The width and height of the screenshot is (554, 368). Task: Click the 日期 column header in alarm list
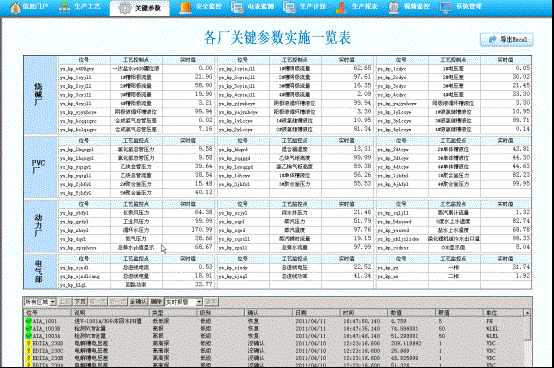pyautogui.click(x=317, y=313)
